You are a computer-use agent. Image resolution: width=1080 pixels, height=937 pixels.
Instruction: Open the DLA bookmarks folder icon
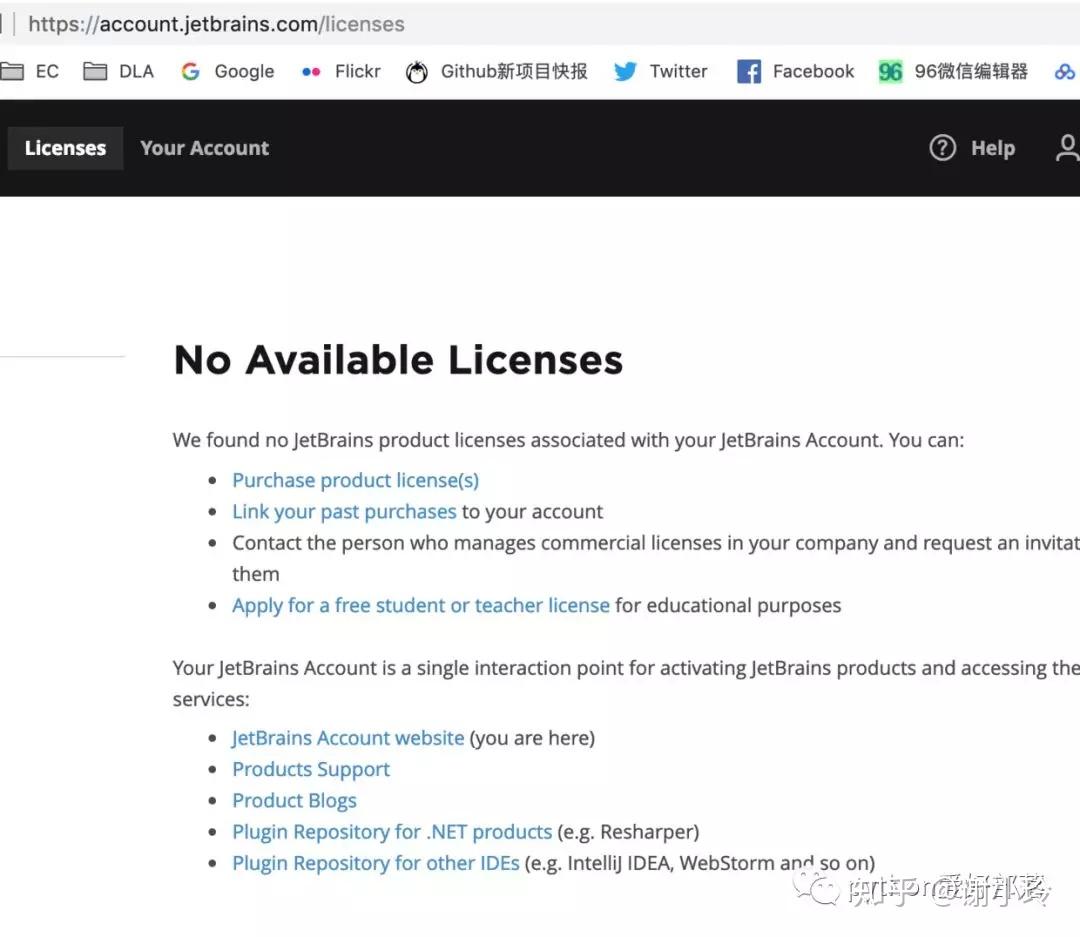pyautogui.click(x=95, y=71)
